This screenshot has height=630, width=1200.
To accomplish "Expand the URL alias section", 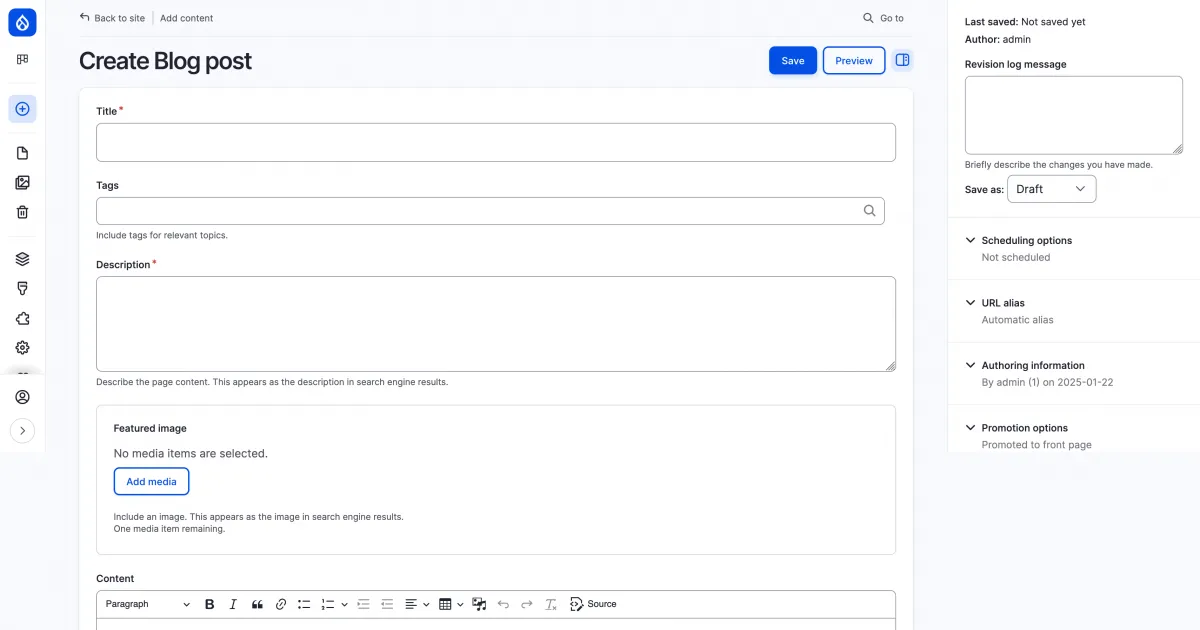I will tap(1003, 303).
